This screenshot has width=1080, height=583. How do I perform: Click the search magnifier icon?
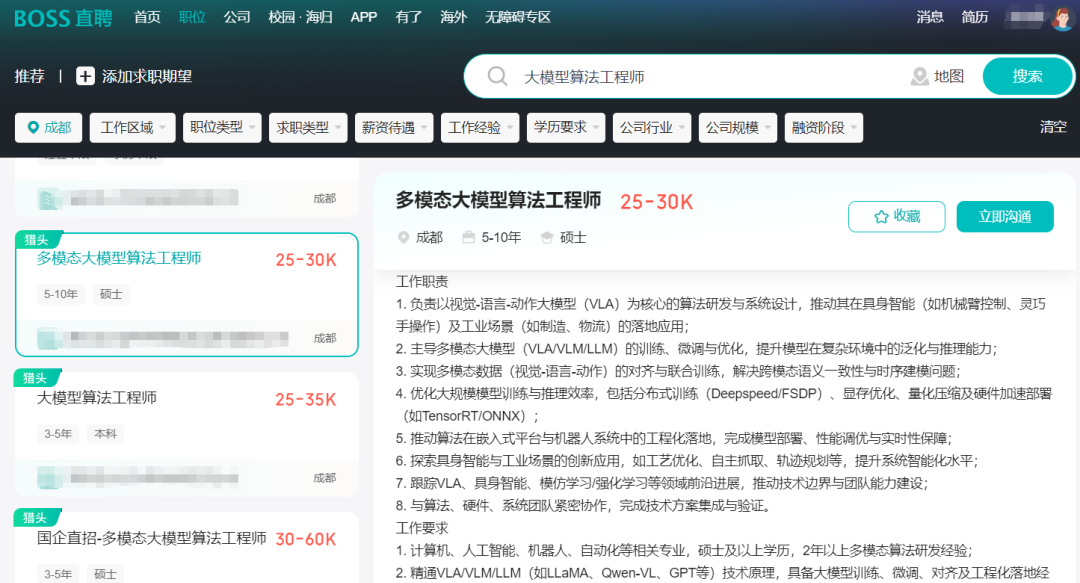coord(497,77)
